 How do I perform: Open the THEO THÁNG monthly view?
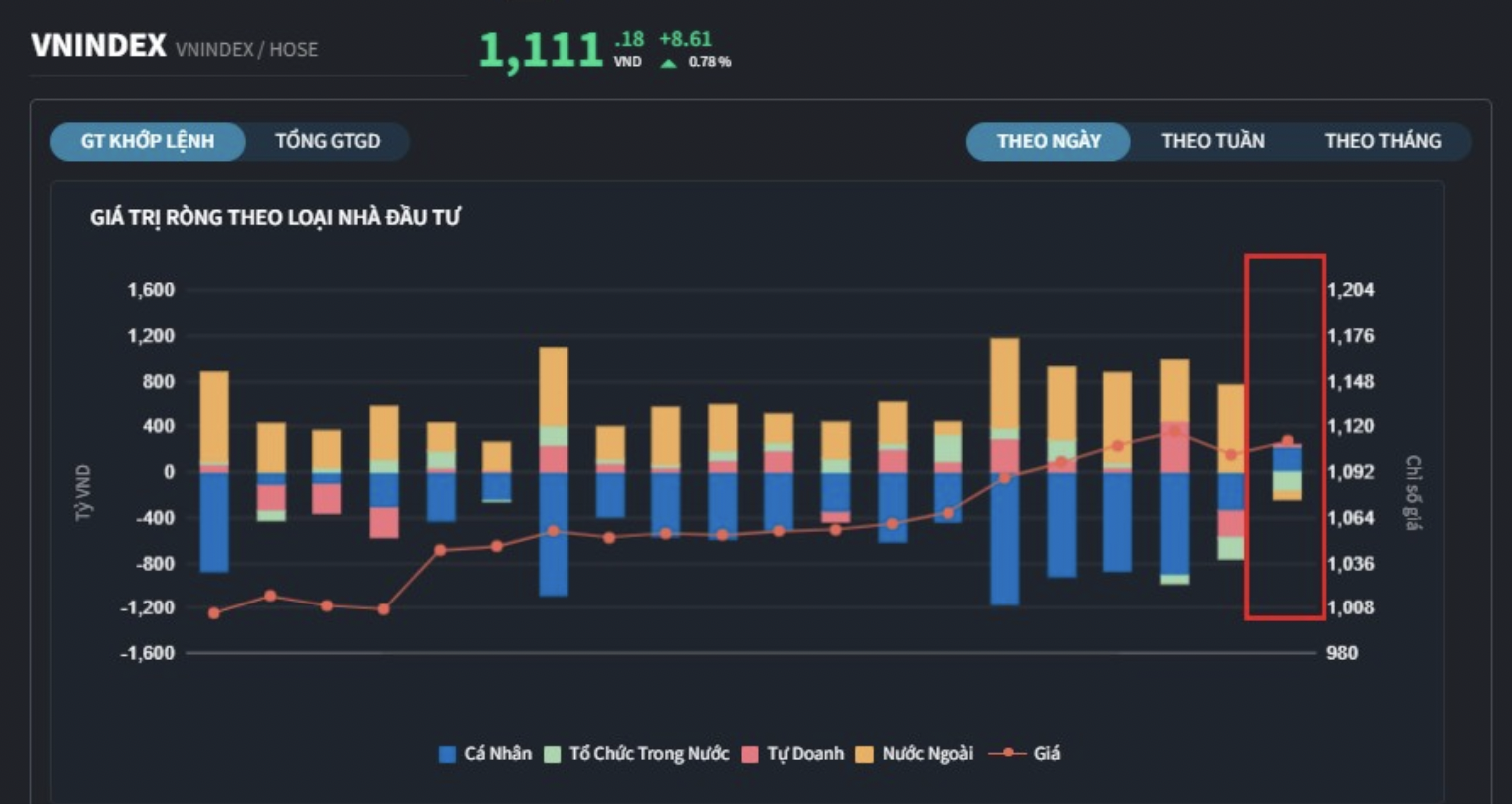click(x=1382, y=141)
